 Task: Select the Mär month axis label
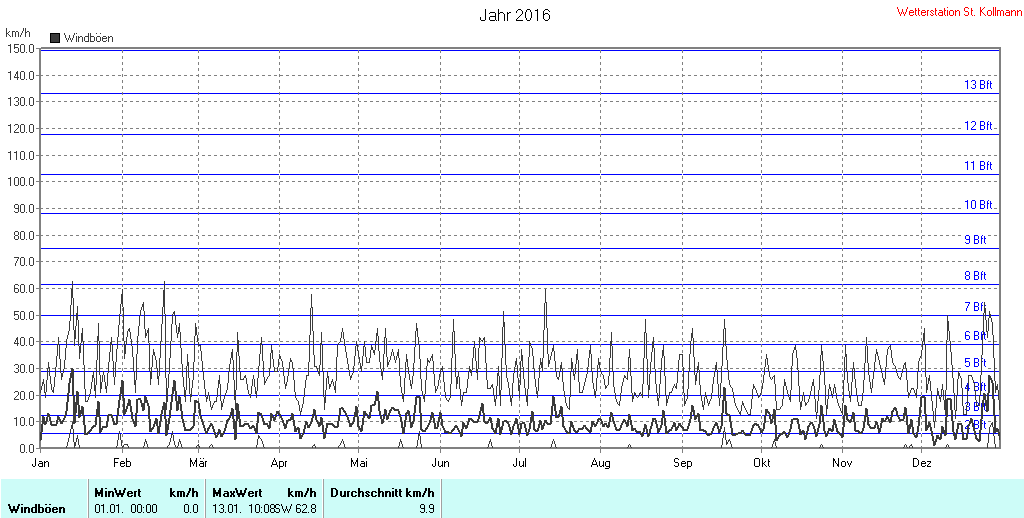point(198,463)
